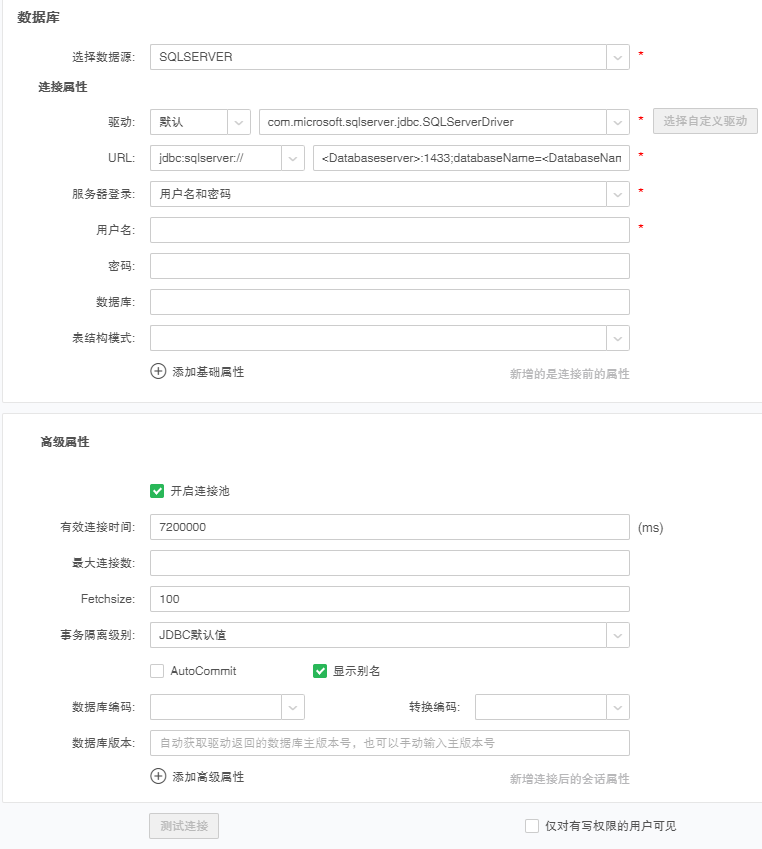
Task: Uncheck the 显示别名 checkbox
Action: [x=320, y=671]
